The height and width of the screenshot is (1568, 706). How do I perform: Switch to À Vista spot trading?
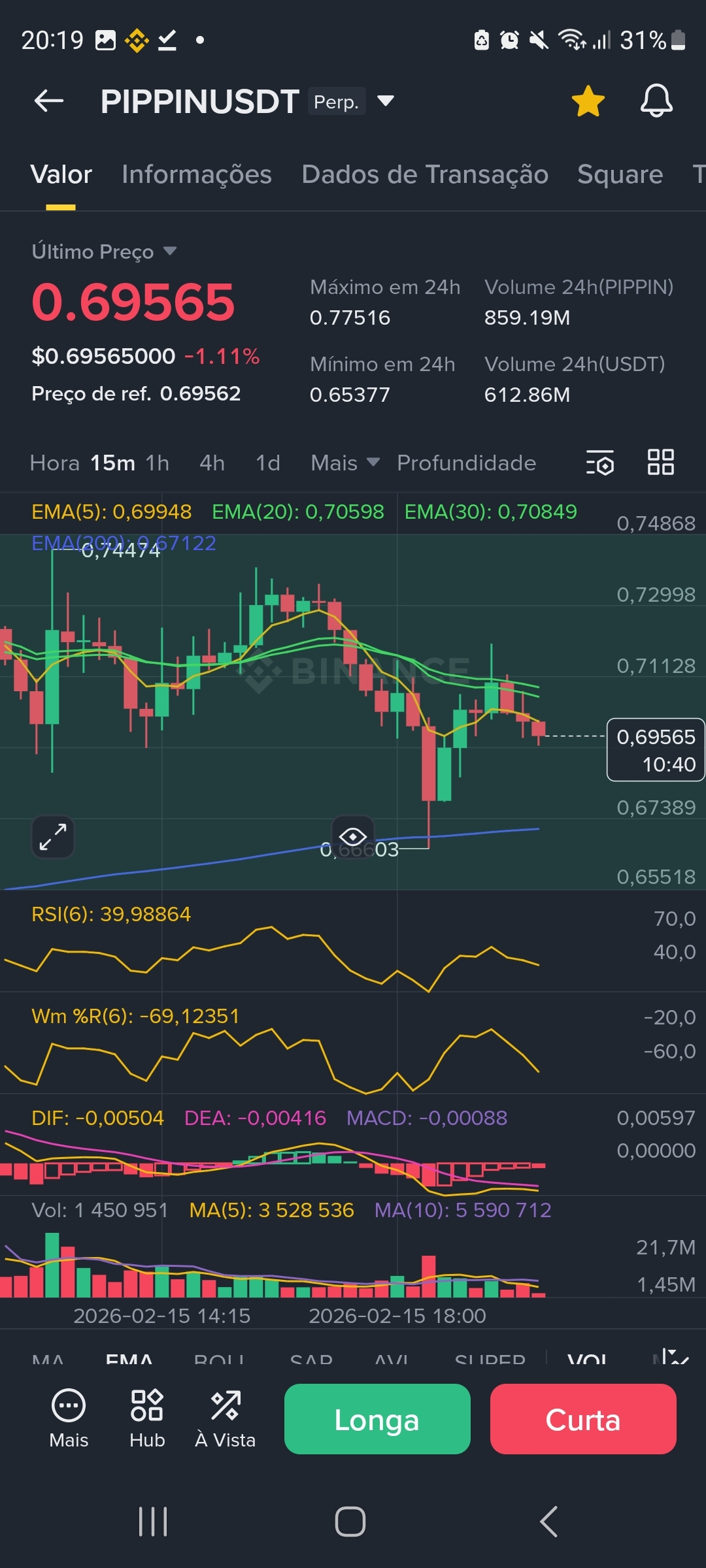226,1419
